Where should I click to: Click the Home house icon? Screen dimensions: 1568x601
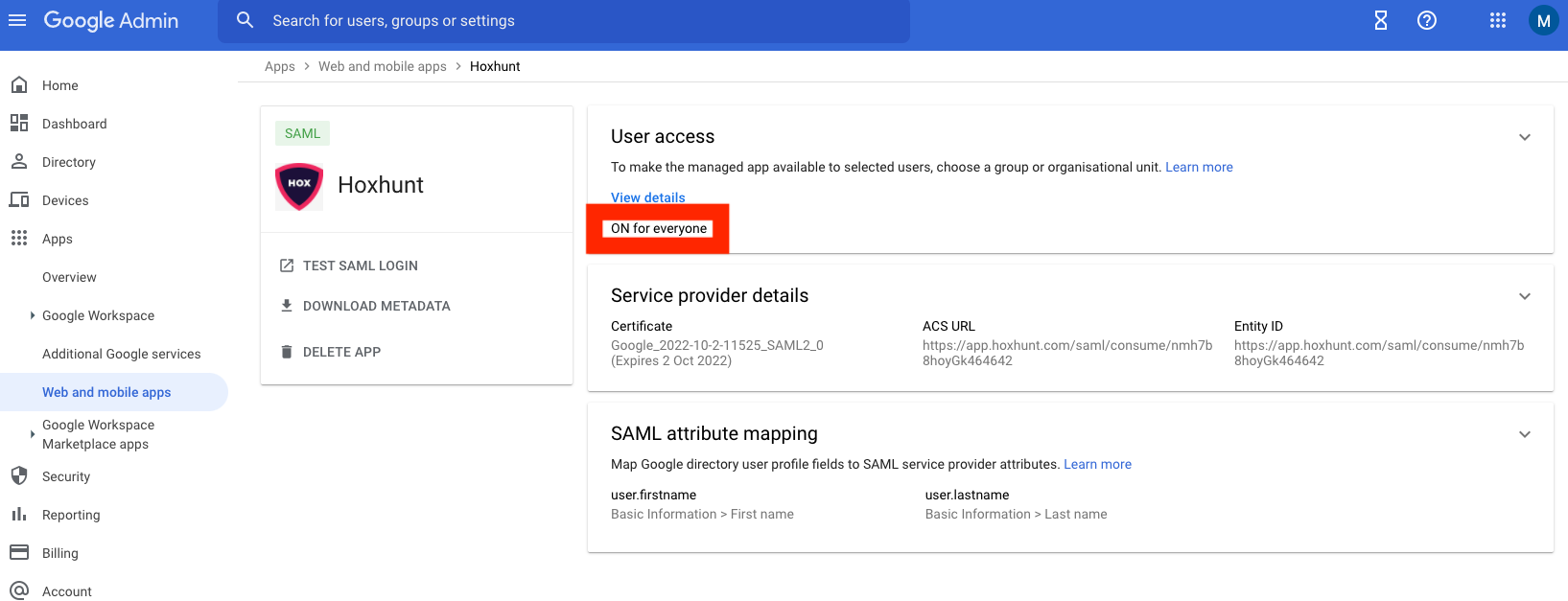click(x=19, y=85)
